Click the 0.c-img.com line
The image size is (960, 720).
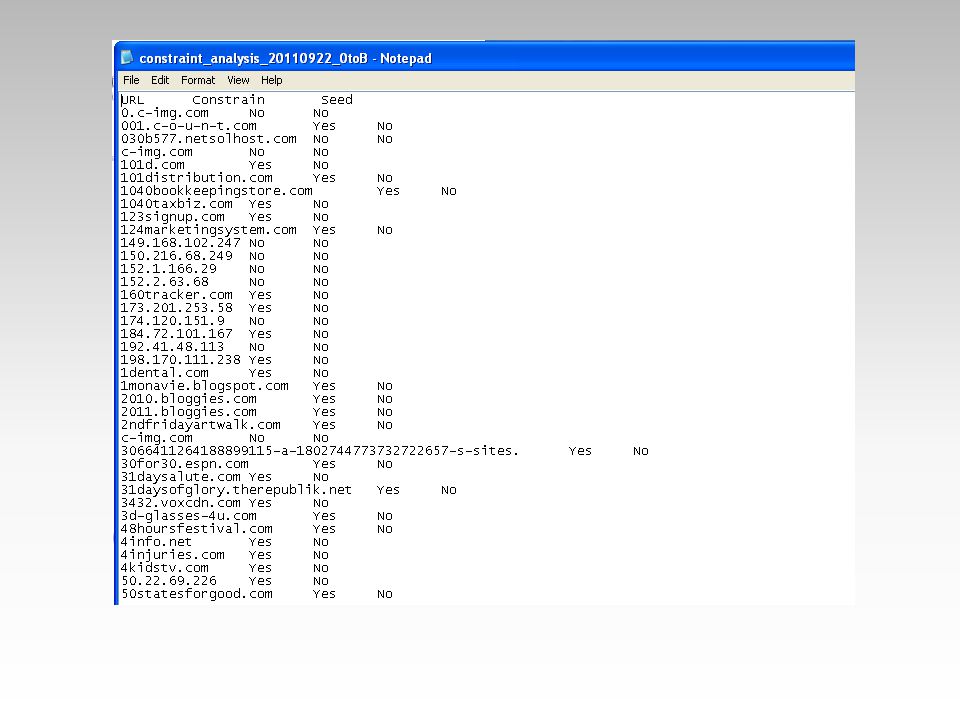pos(165,113)
